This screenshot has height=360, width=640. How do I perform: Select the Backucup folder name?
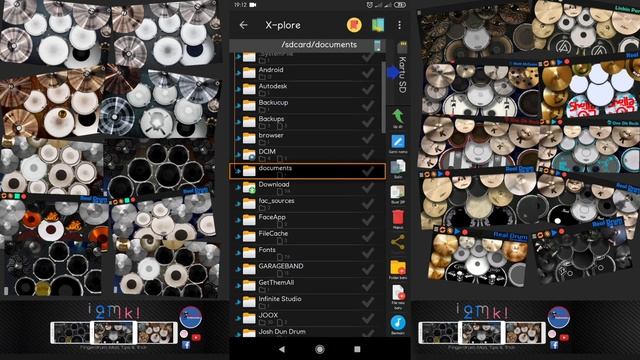[273, 102]
